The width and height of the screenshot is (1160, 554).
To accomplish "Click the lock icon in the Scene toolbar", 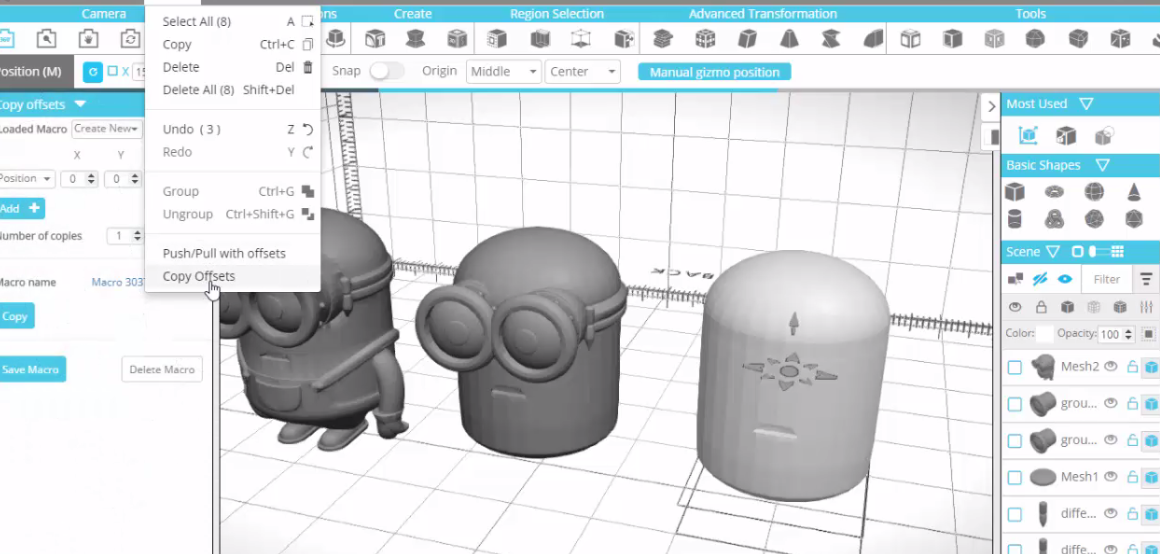I will [x=1041, y=306].
